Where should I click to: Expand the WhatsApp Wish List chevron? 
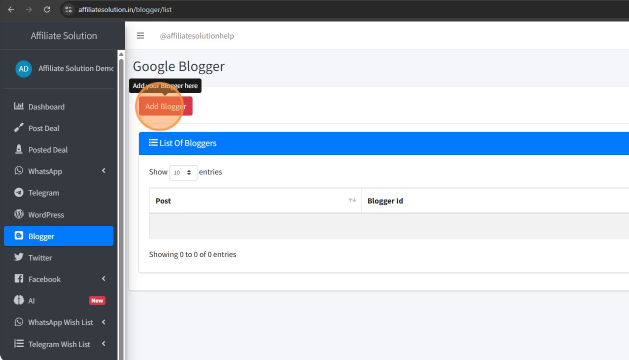103,322
